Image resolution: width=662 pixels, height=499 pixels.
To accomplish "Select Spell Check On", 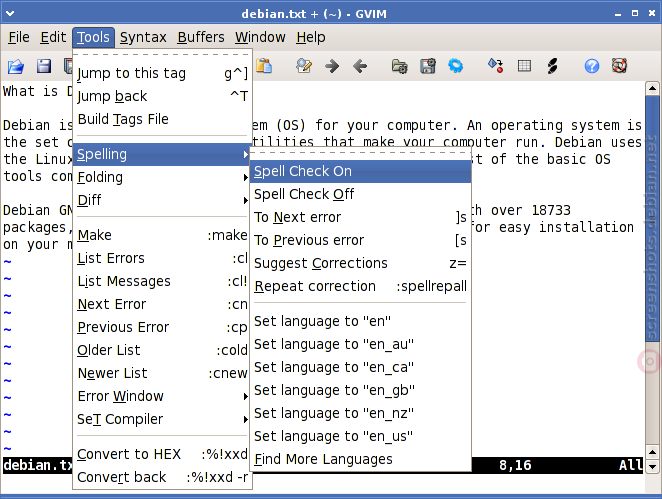I will click(360, 171).
